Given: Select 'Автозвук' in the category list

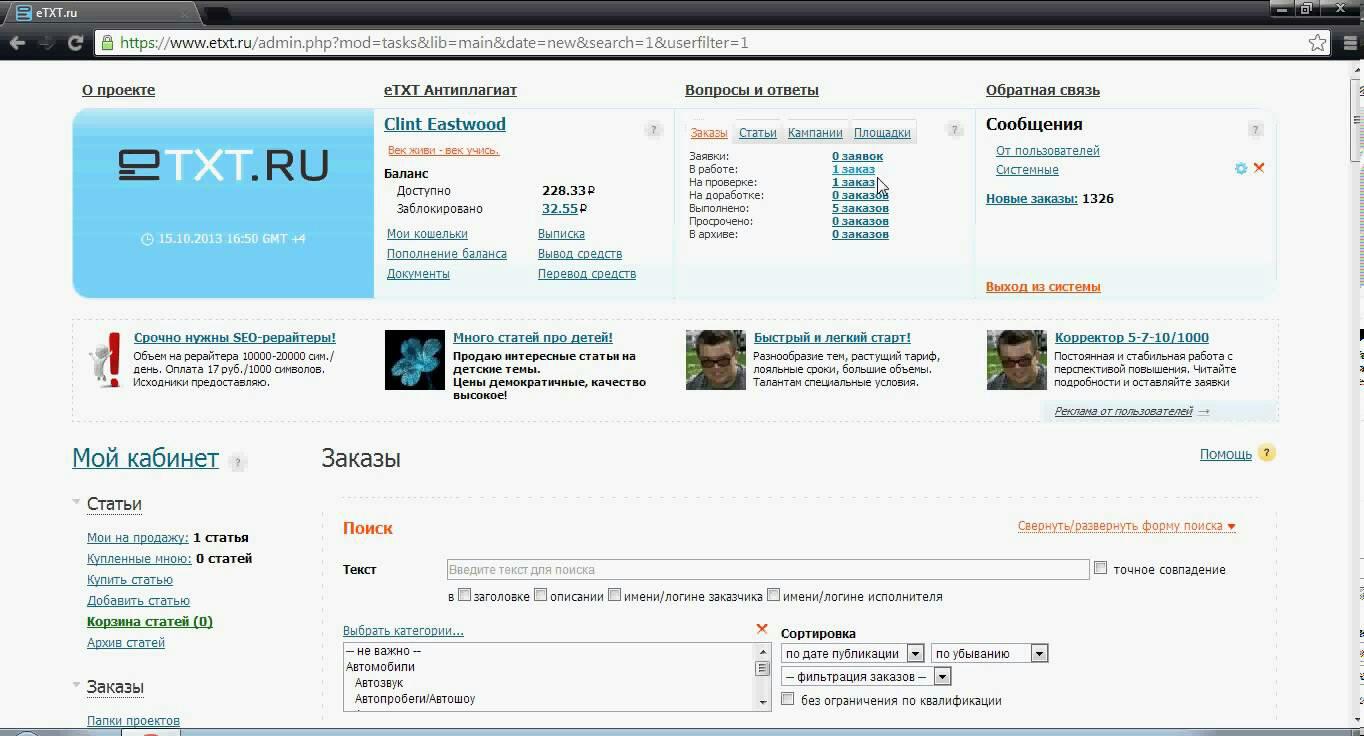Looking at the screenshot, I should click(379, 683).
